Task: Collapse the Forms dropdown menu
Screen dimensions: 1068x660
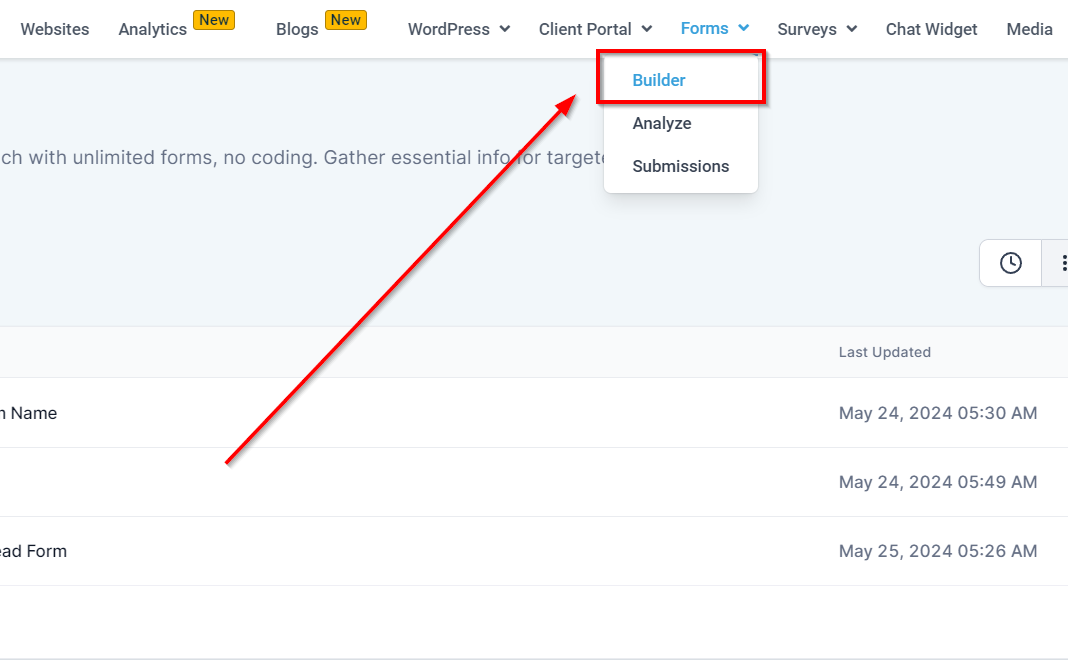Action: (x=714, y=28)
